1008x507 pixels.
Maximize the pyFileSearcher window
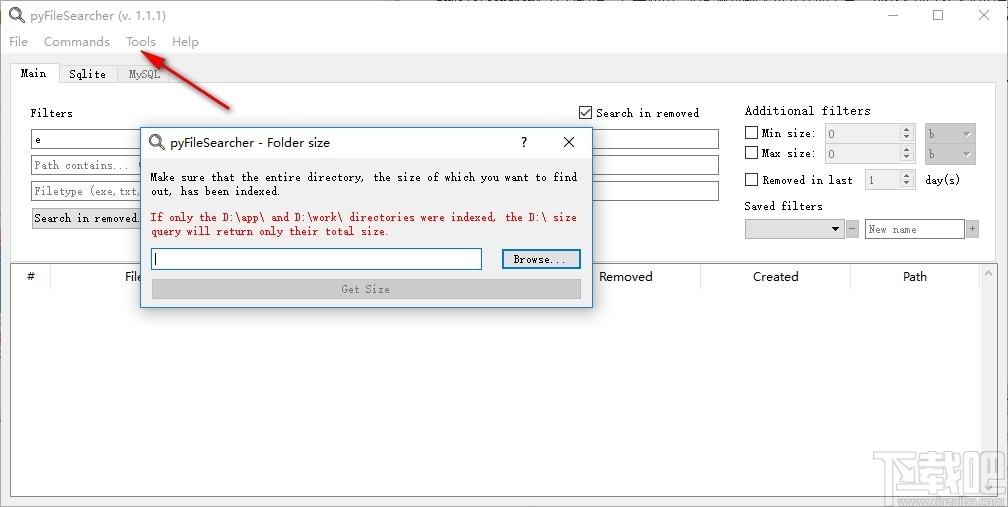pyautogui.click(x=938, y=15)
